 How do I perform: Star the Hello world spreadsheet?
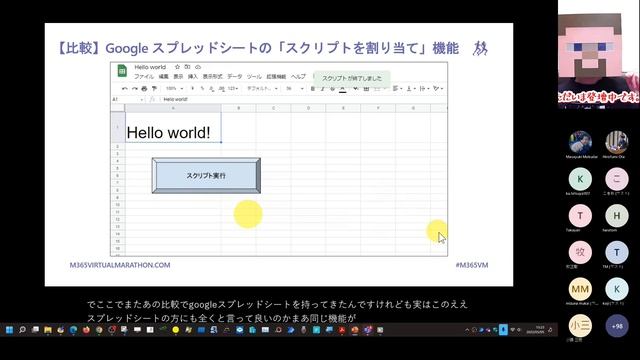click(177, 67)
